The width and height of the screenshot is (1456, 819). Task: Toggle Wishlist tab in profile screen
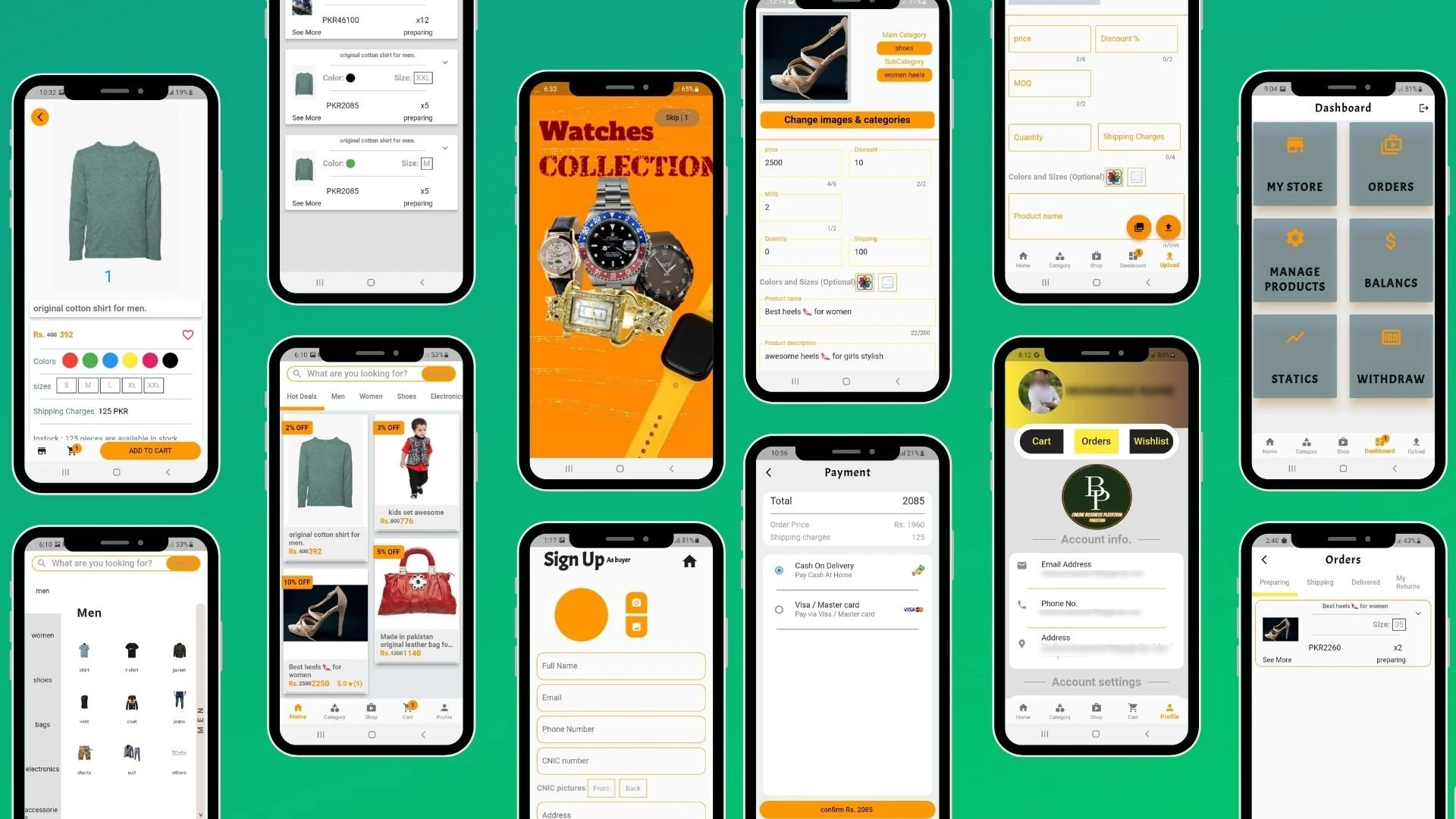(x=1150, y=441)
